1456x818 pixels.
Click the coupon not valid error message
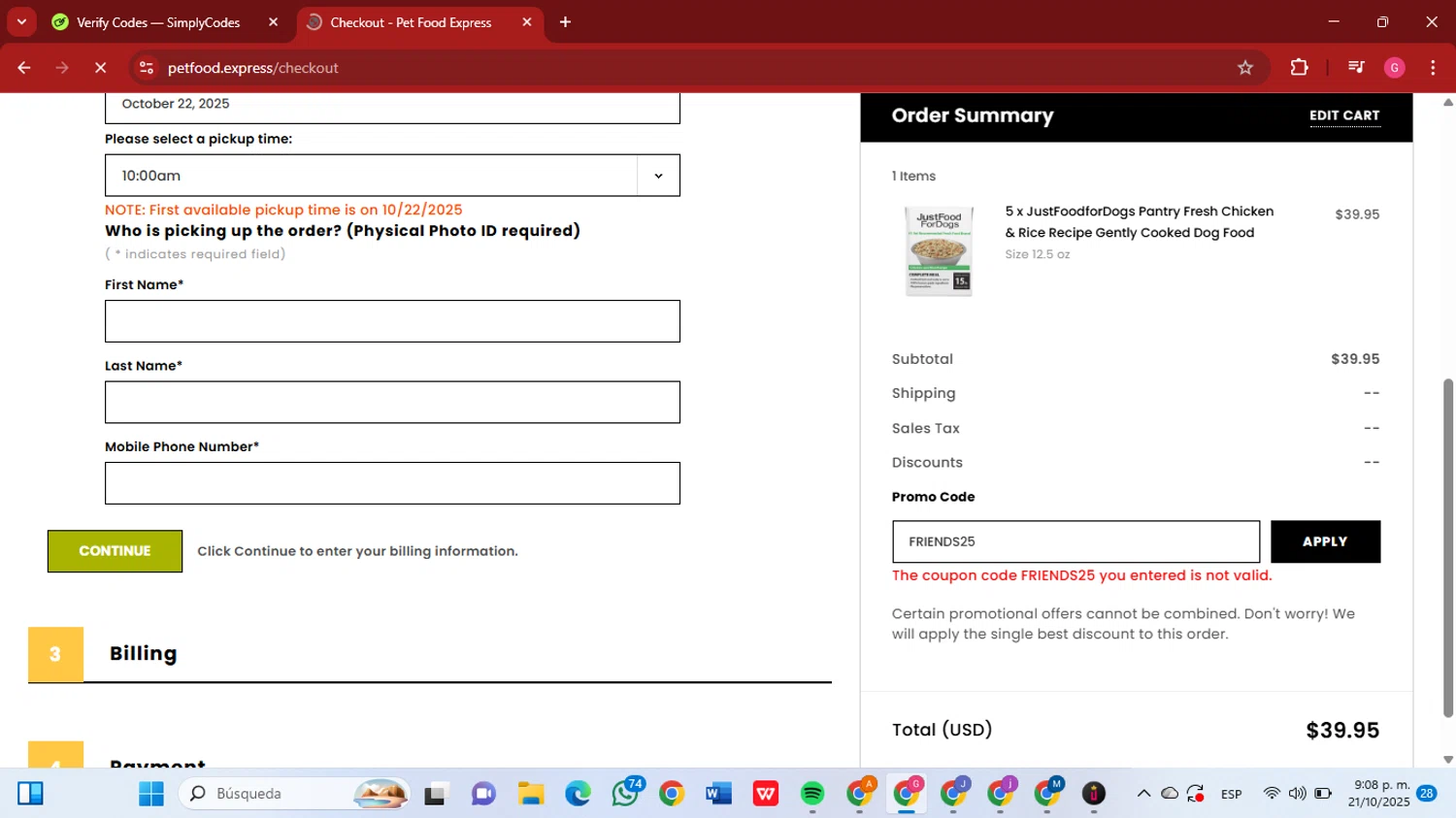(x=1081, y=575)
